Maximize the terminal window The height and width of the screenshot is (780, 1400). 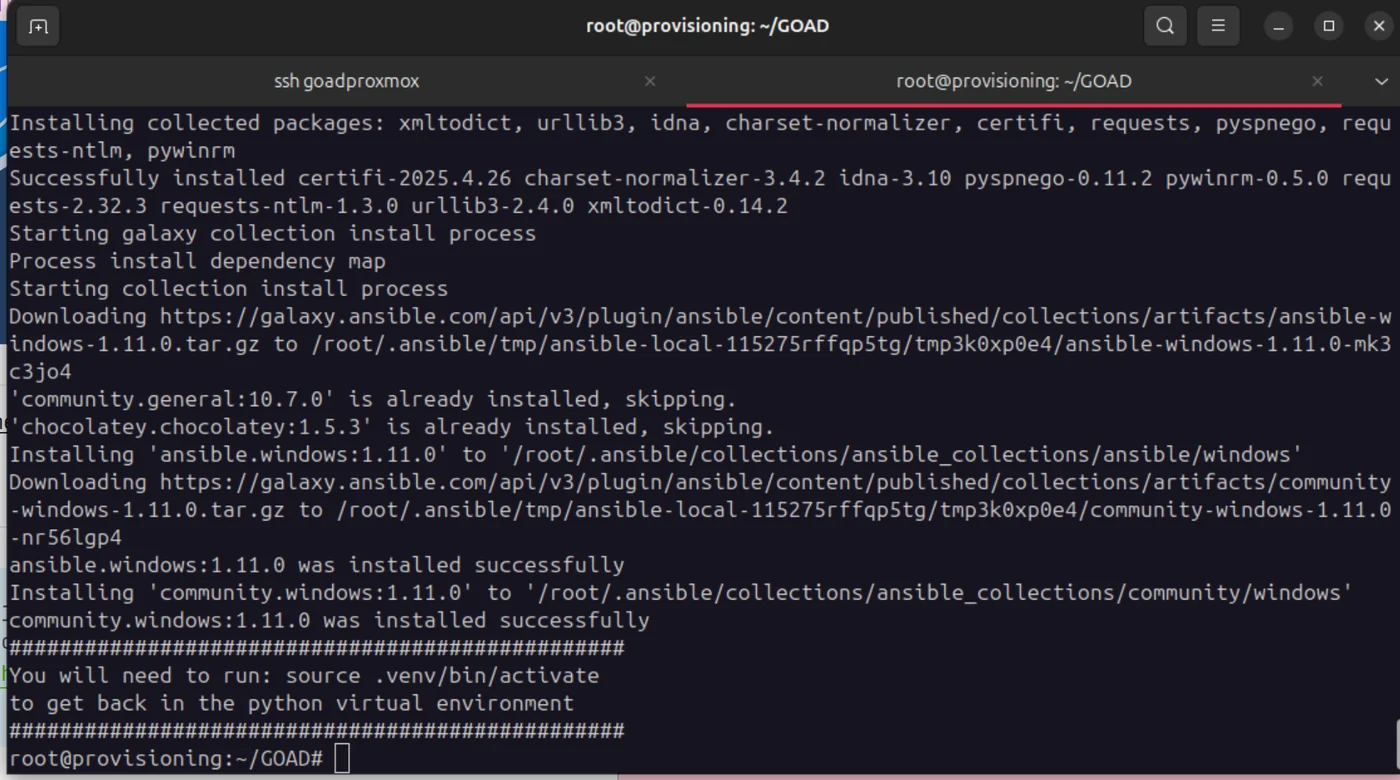[x=1329, y=26]
